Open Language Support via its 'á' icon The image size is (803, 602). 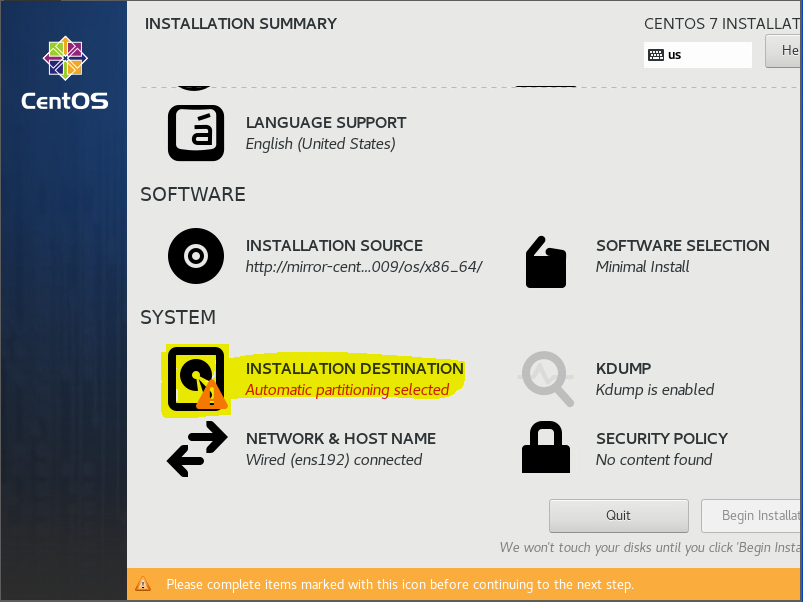pyautogui.click(x=196, y=133)
